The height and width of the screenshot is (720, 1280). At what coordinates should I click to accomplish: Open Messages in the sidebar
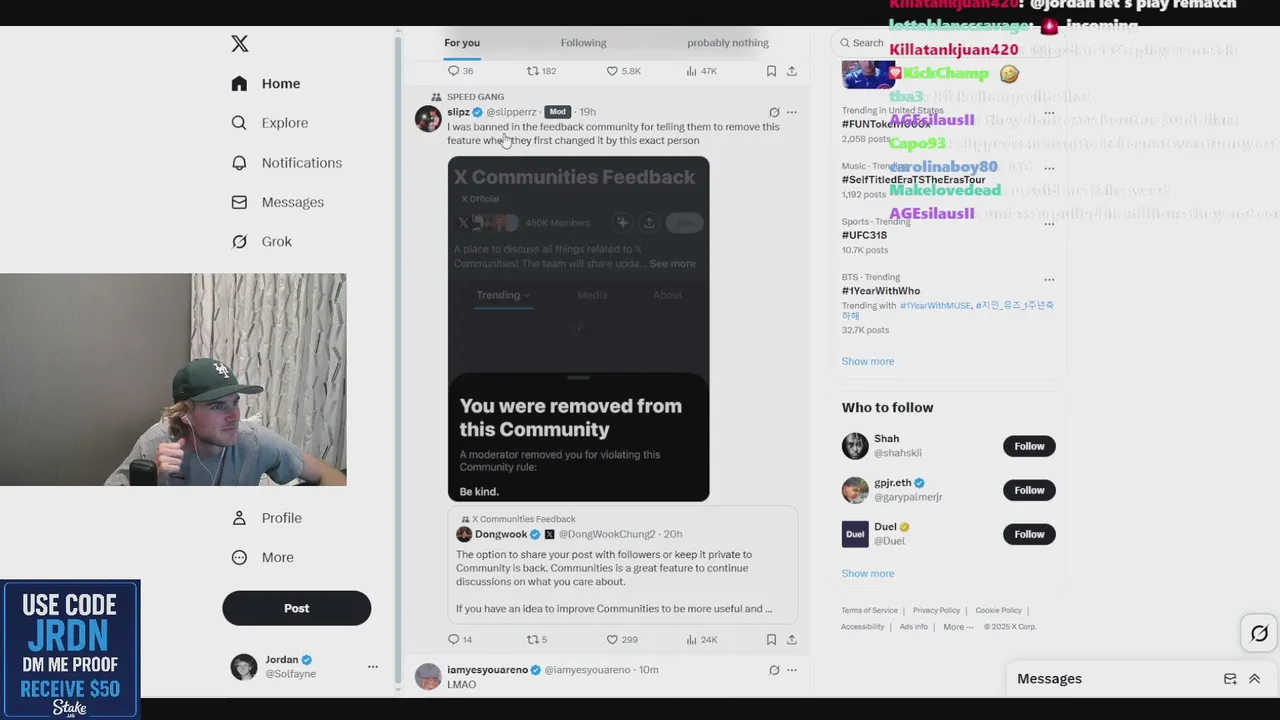278,202
